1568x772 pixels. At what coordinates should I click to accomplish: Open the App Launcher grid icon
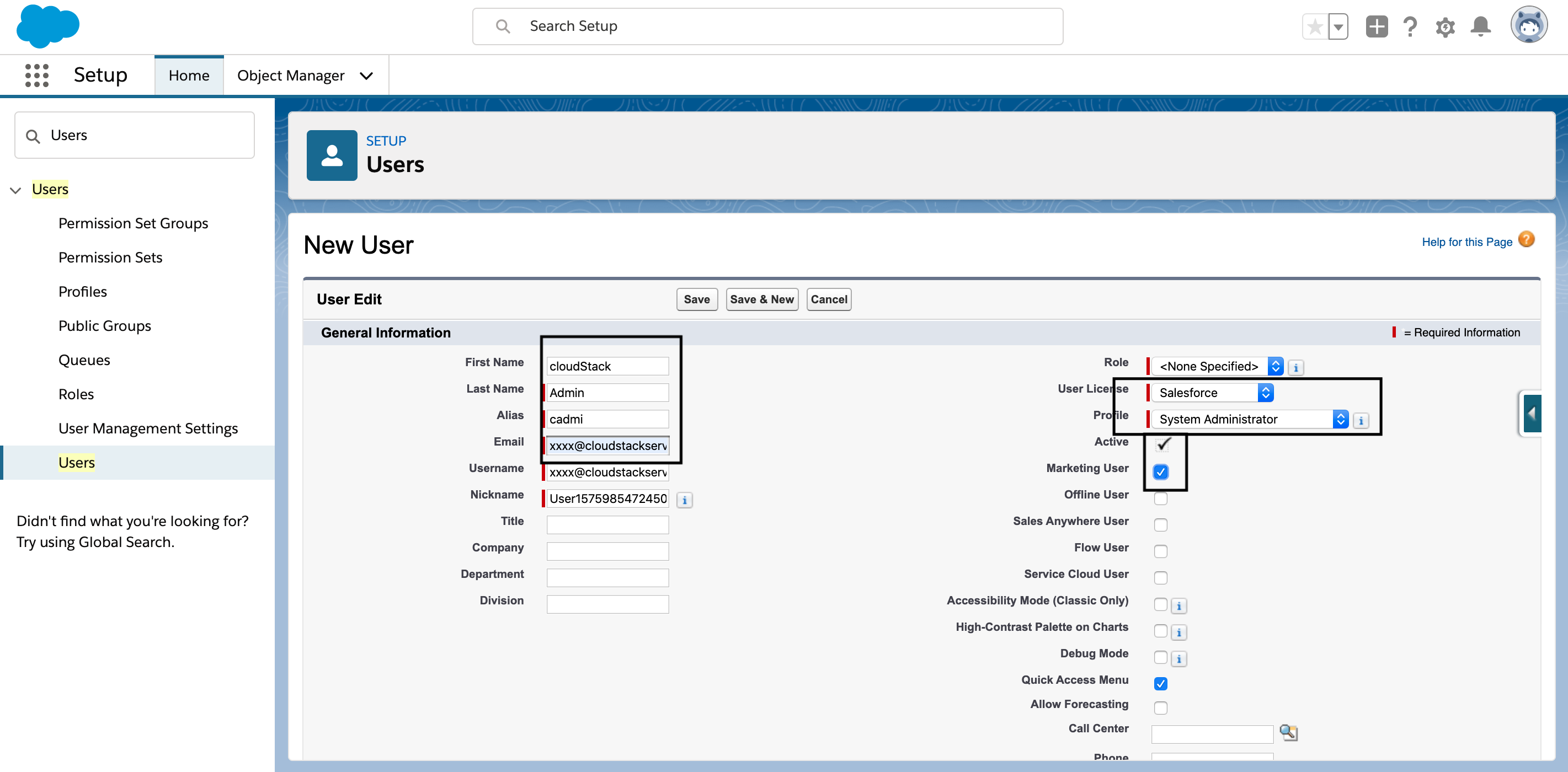click(x=36, y=76)
